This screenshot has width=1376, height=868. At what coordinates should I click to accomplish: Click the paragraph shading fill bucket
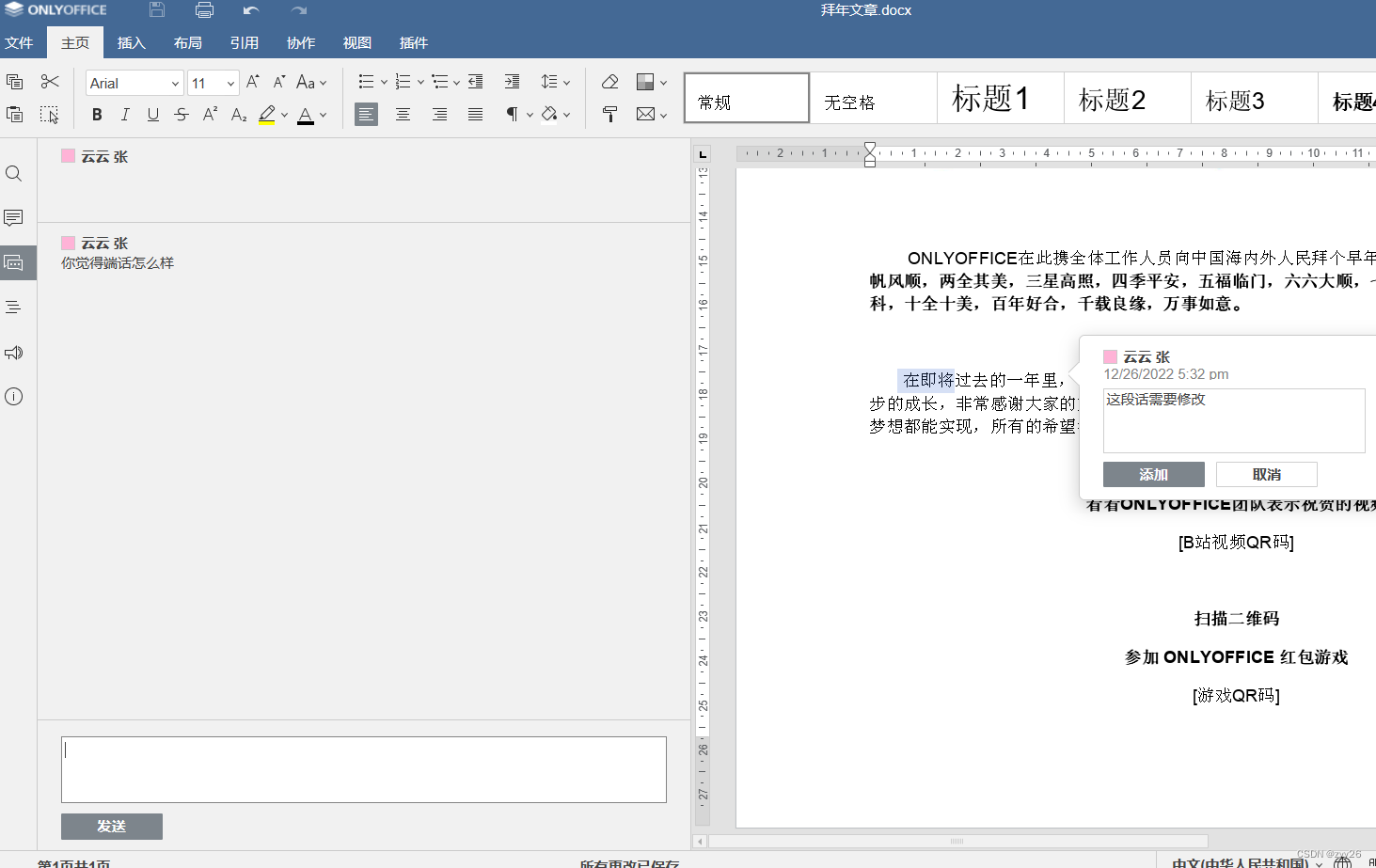tap(549, 114)
